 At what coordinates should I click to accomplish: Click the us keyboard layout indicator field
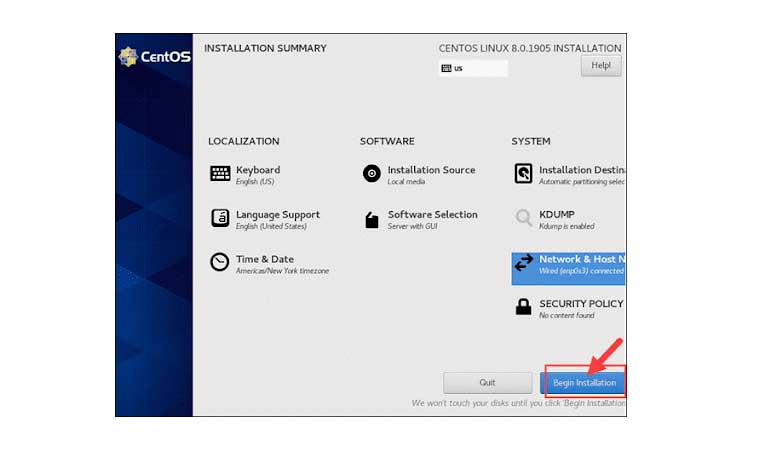pyautogui.click(x=473, y=68)
